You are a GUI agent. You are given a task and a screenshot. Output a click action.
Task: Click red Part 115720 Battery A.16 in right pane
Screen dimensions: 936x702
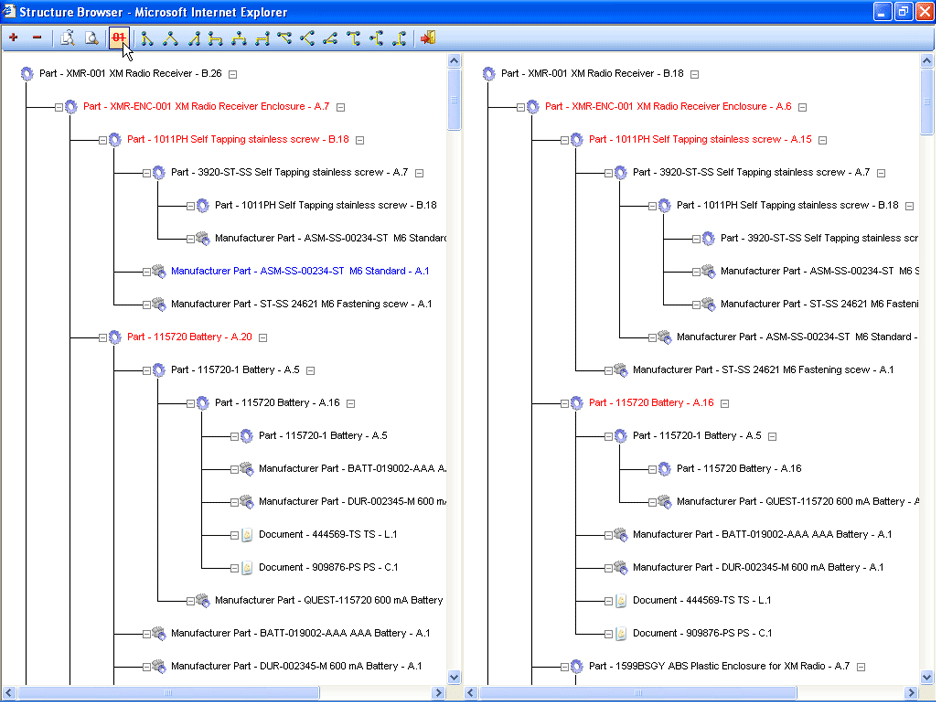(x=651, y=403)
